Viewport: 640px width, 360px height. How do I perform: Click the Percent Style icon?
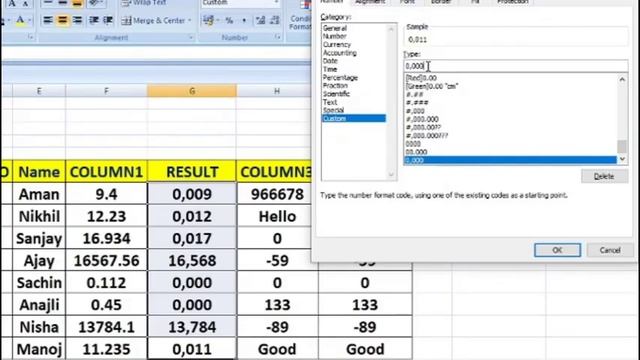(x=229, y=20)
